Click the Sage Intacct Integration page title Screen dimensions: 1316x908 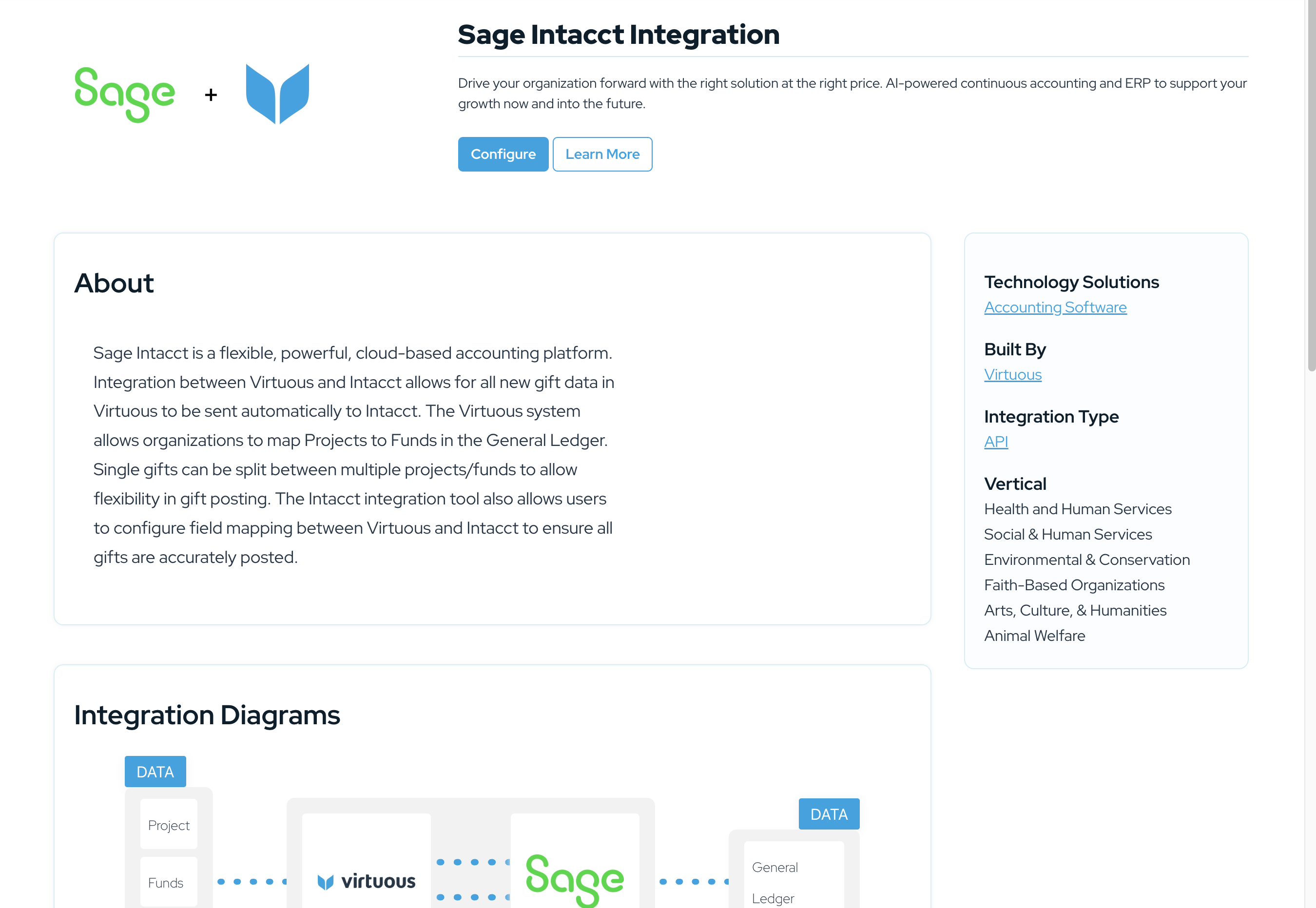coord(619,34)
